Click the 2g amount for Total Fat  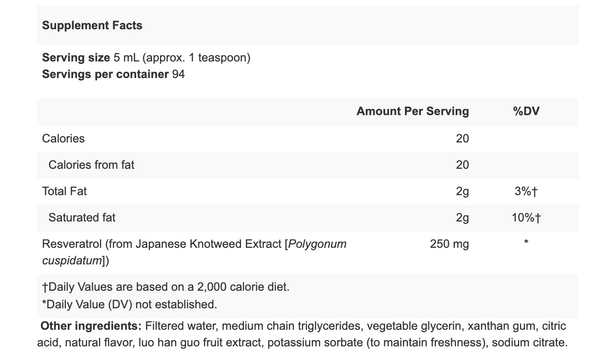tap(462, 191)
